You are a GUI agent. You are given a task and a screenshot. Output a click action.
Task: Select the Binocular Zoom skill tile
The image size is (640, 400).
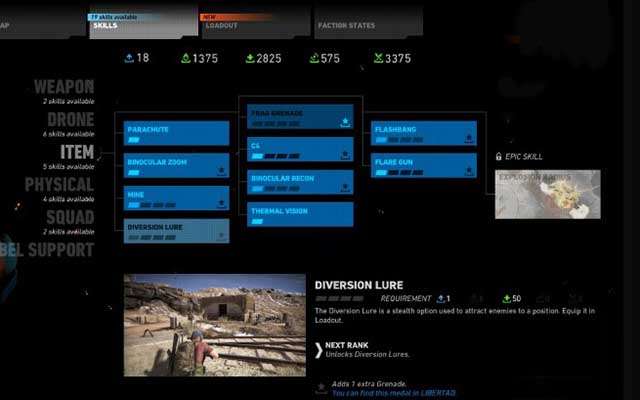point(176,166)
